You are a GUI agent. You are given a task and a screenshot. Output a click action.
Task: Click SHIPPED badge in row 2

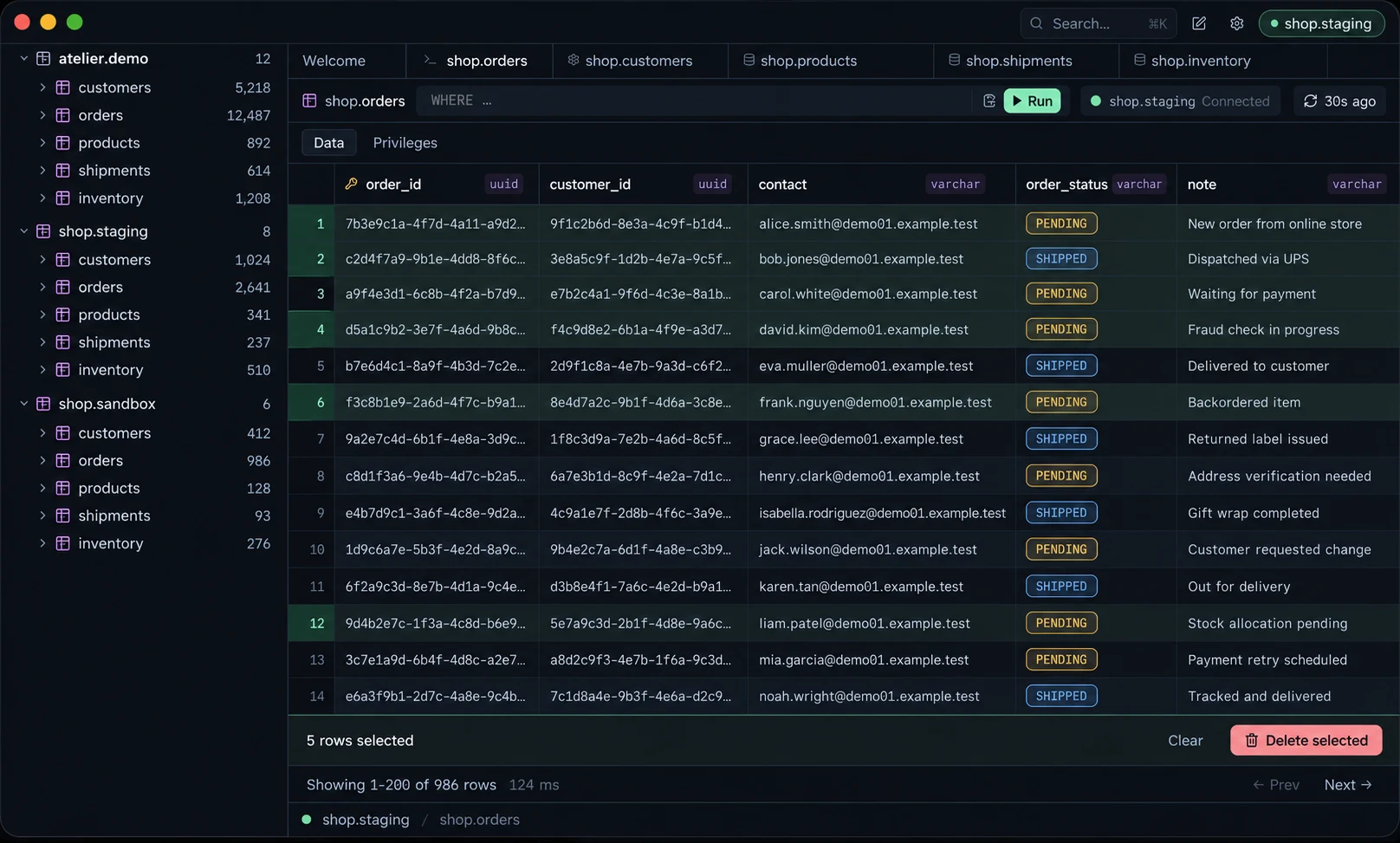(x=1061, y=258)
